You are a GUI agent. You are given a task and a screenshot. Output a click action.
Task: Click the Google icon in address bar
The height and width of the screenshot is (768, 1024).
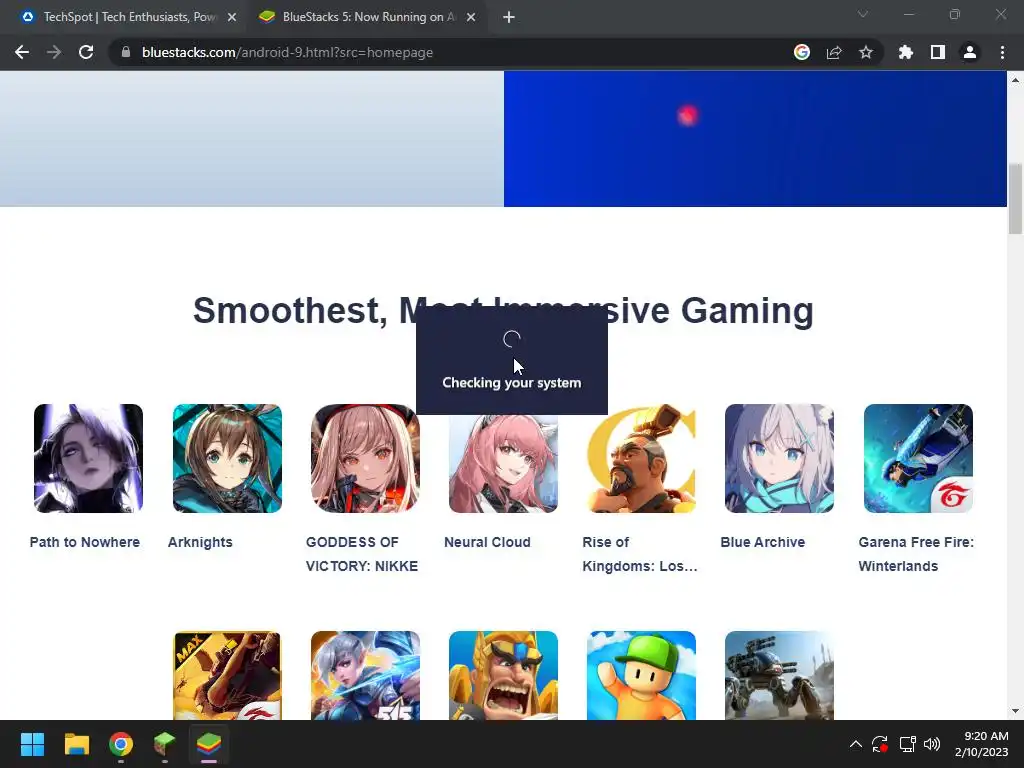tap(802, 52)
